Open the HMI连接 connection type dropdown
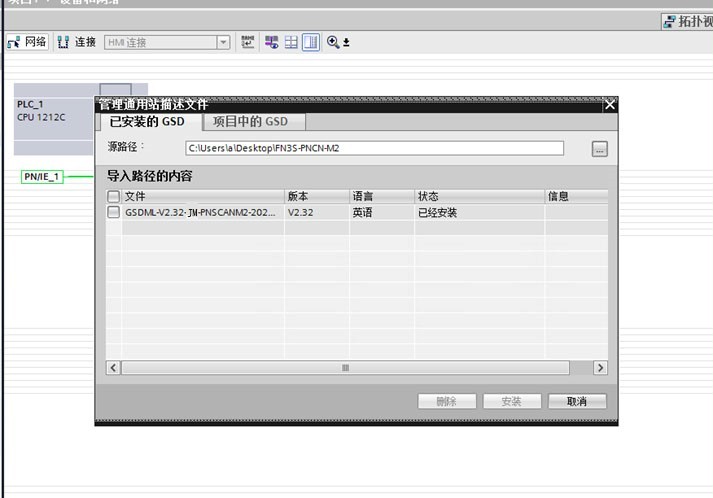Viewport: 713px width, 498px height. coord(223,42)
